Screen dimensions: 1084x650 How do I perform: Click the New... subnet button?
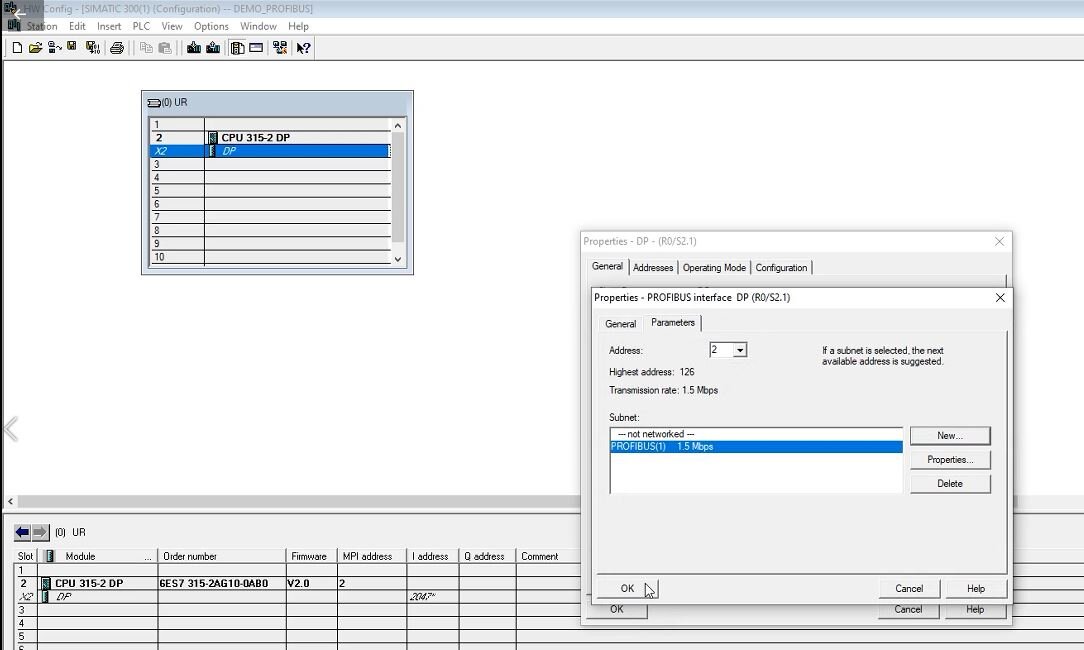point(950,436)
